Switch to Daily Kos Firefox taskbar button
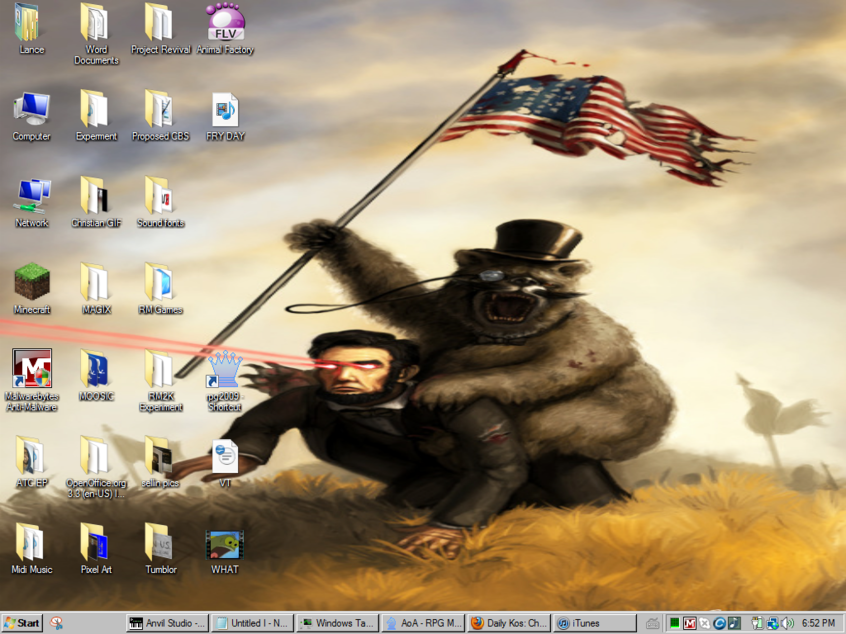 click(508, 623)
